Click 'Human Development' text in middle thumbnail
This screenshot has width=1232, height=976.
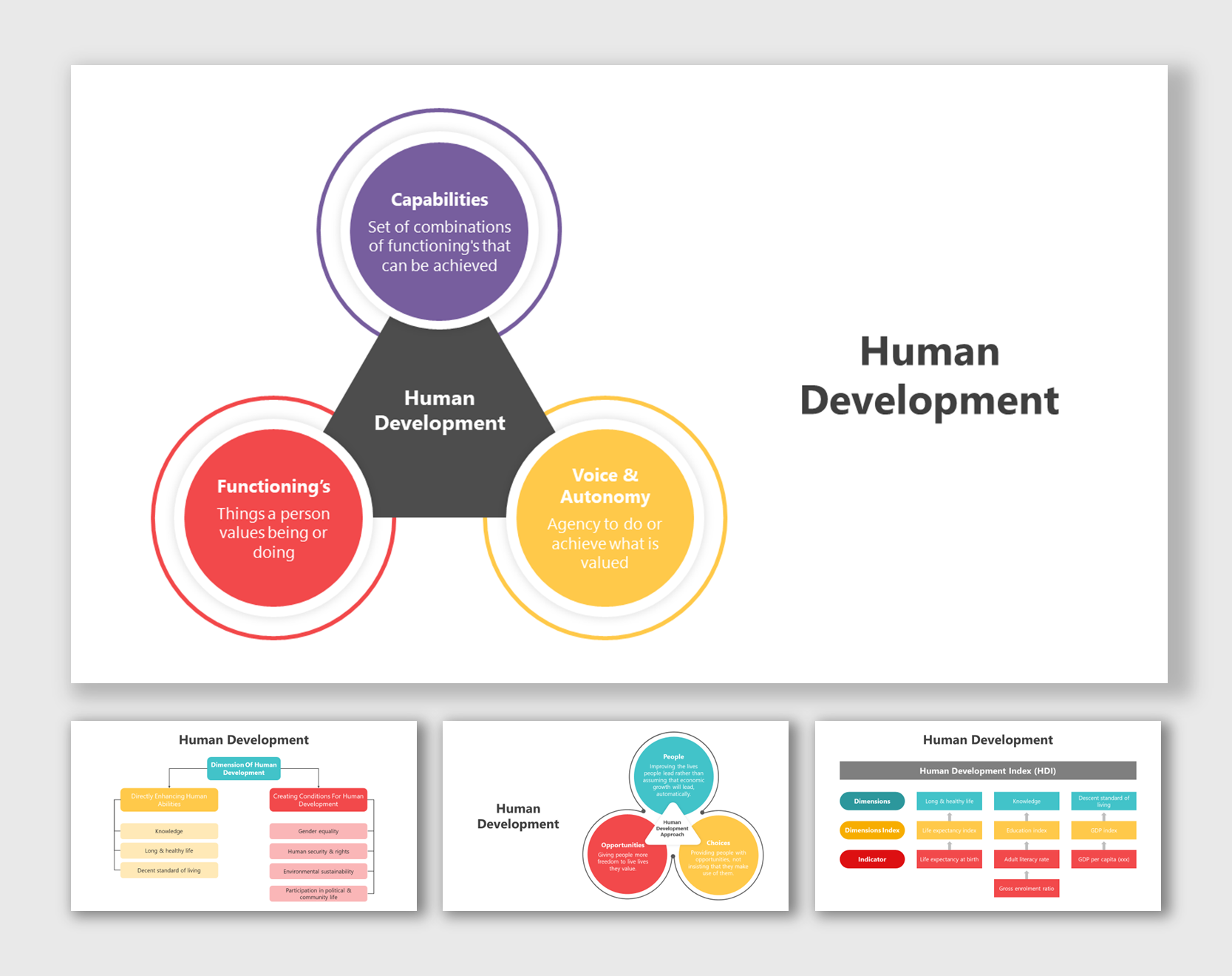click(x=518, y=816)
